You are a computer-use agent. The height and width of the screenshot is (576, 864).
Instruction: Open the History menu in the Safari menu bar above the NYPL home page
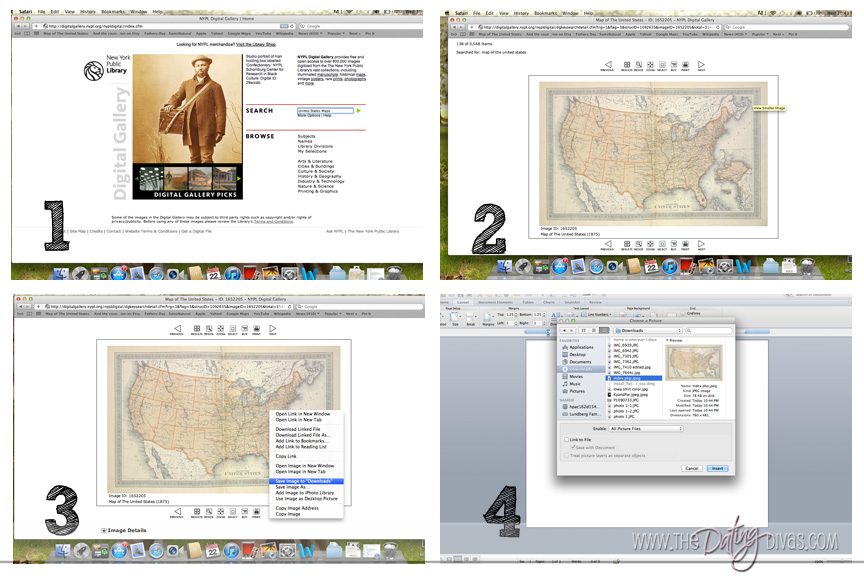(88, 12)
